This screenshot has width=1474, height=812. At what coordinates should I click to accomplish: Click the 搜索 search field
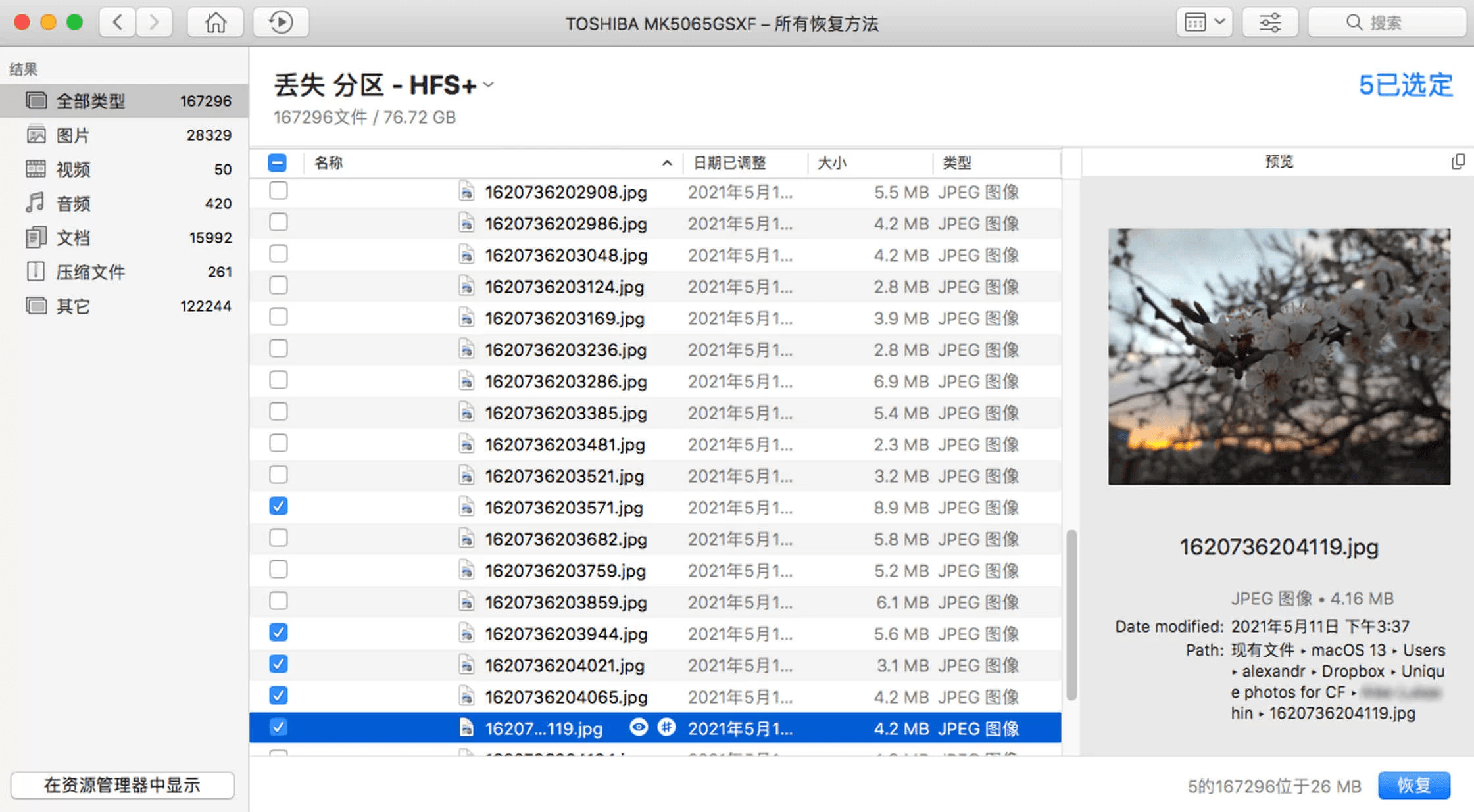tap(1386, 23)
